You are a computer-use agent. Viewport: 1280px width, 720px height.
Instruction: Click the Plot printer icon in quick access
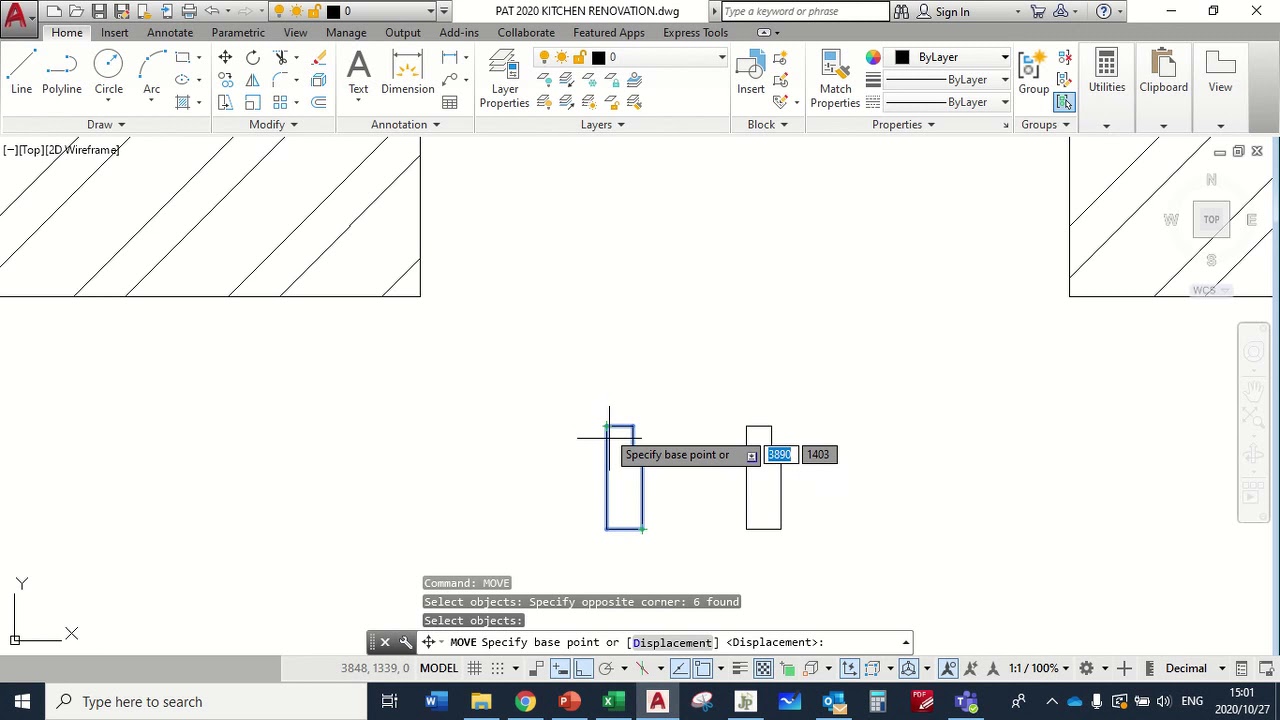point(188,11)
